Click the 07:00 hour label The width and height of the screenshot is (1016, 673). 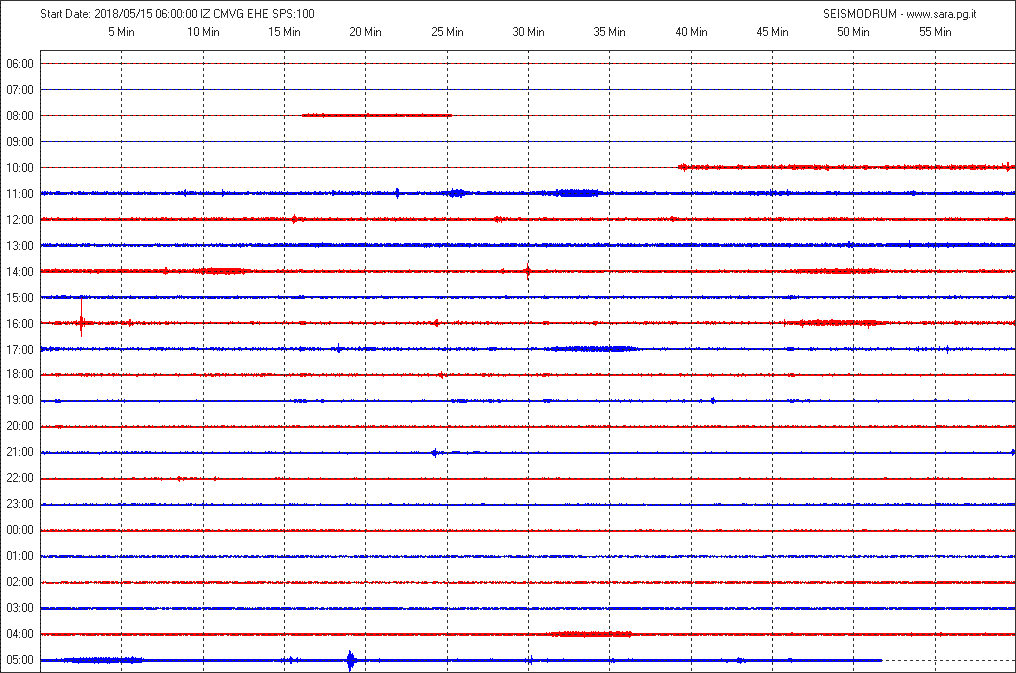coord(20,90)
